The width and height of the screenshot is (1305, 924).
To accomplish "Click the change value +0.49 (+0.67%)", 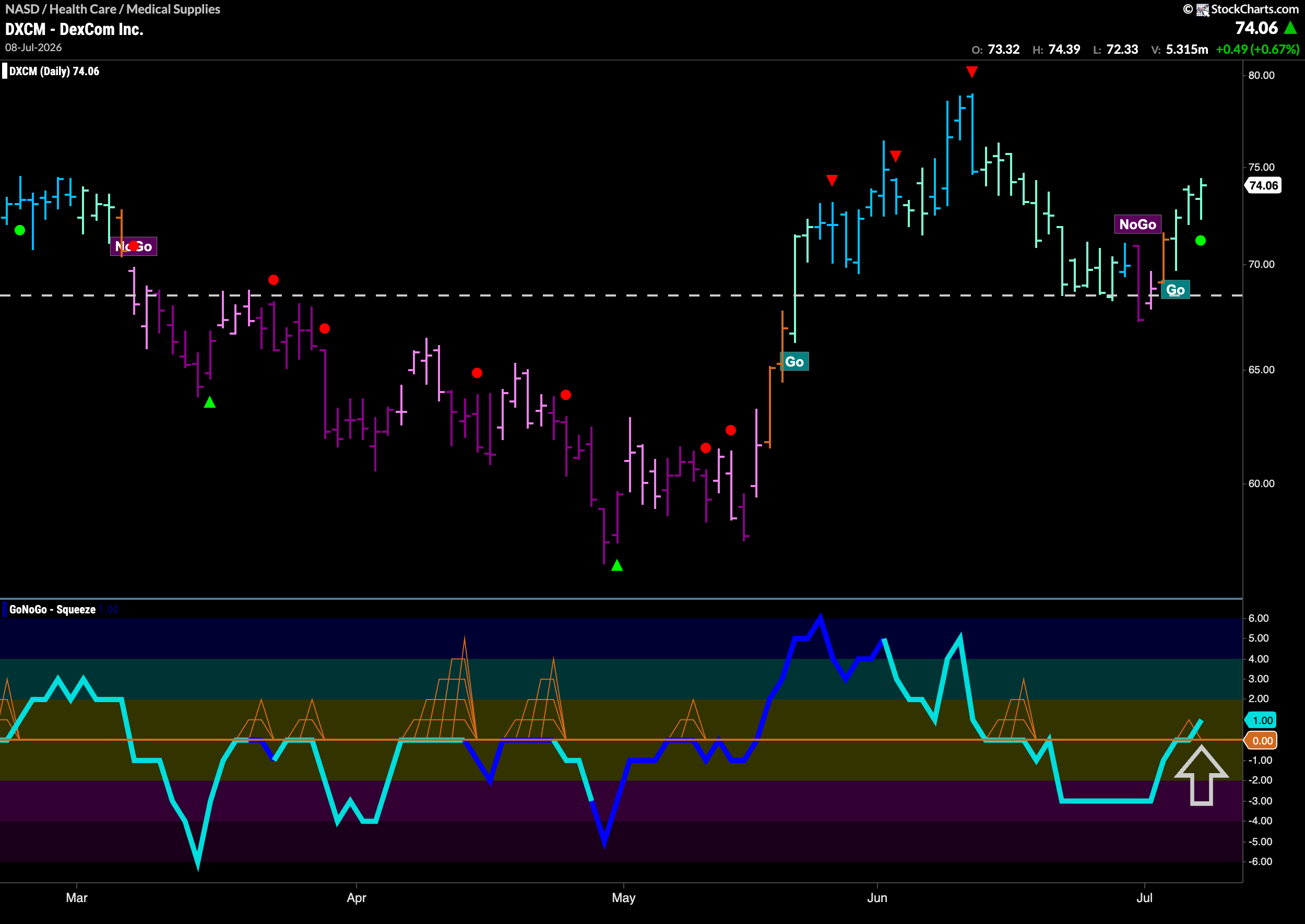I will click(x=1257, y=50).
